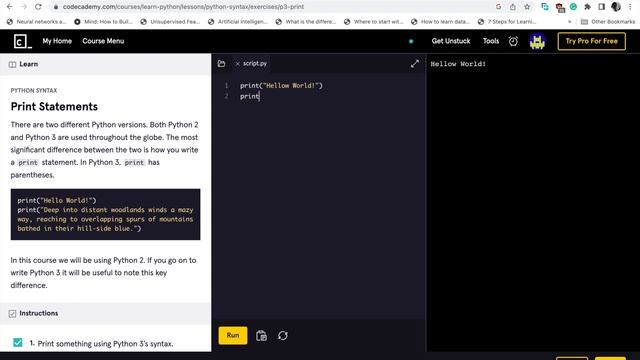Screen dimensions: 640x360
Task: Click line 1 print("Hellow World!") code
Action: [281, 86]
